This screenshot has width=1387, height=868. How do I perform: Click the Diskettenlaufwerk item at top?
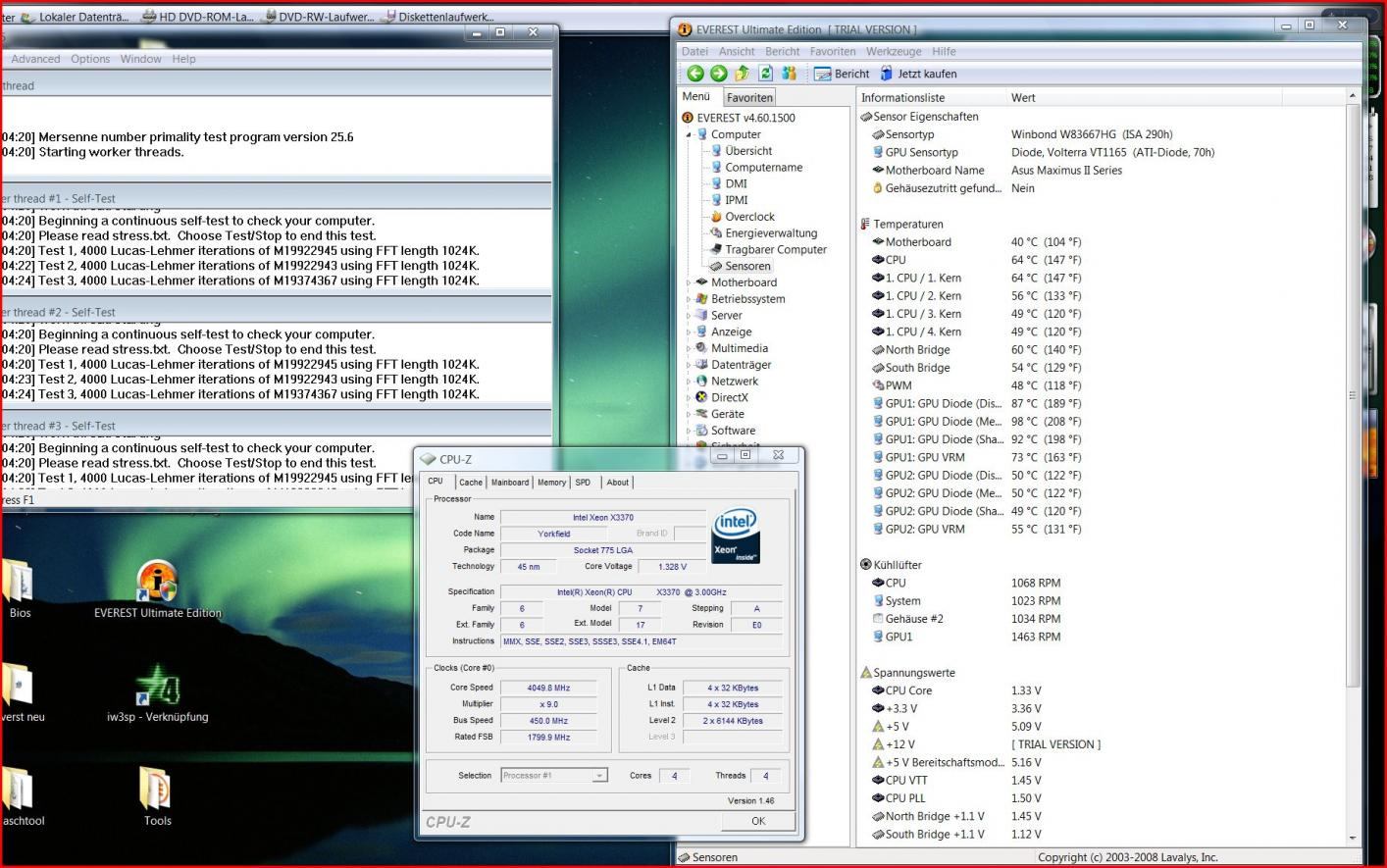[439, 17]
